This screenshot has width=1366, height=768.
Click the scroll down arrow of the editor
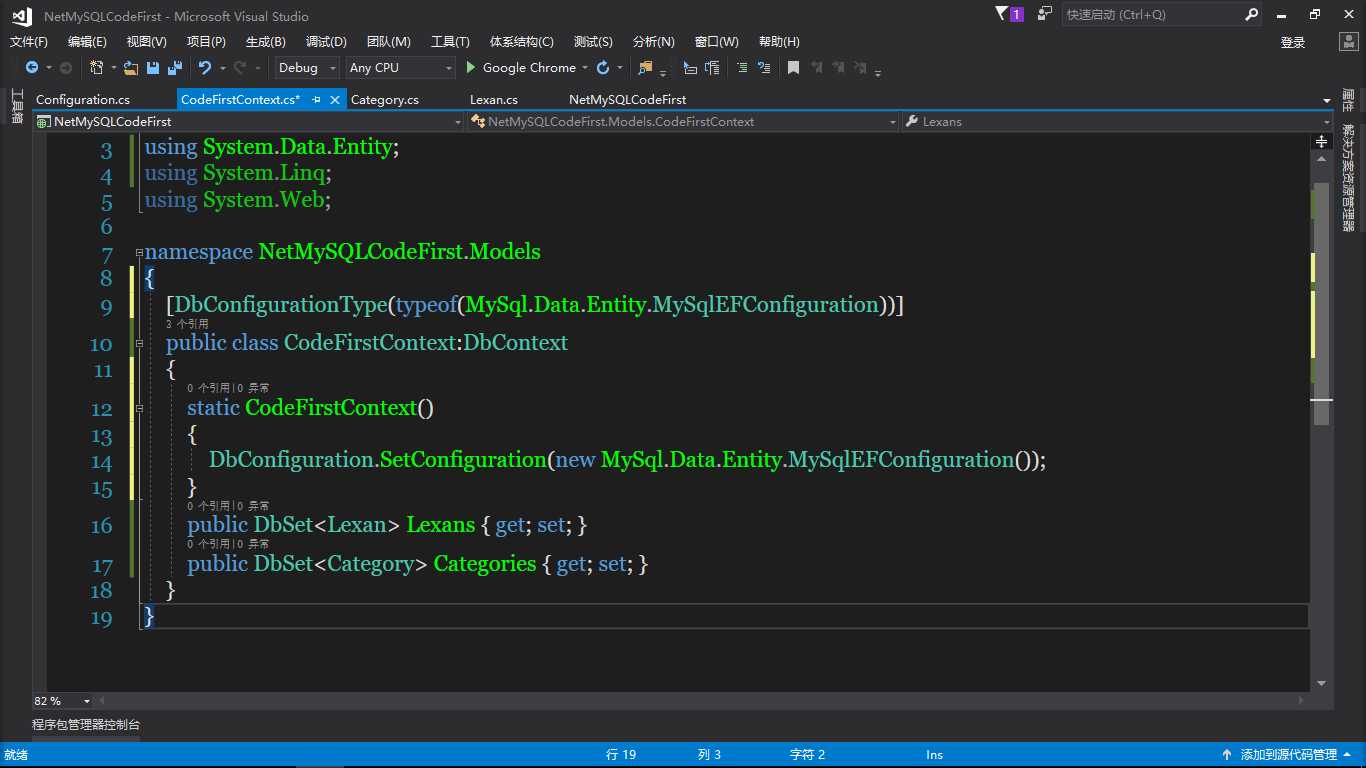tap(1321, 683)
